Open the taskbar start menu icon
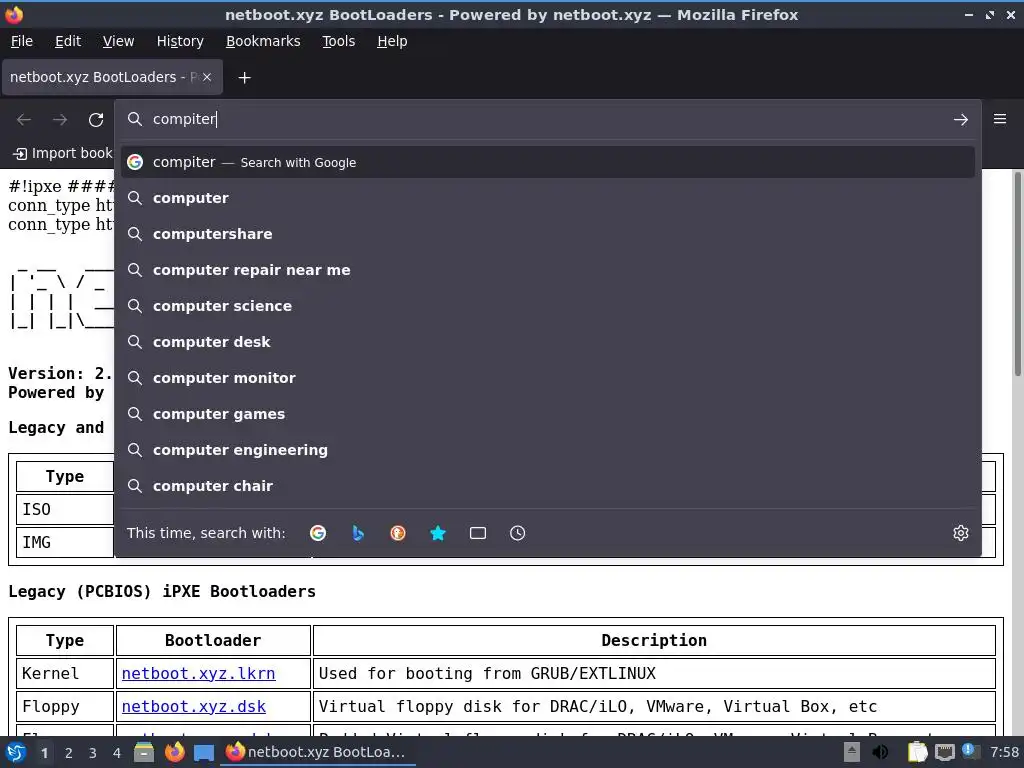The width and height of the screenshot is (1024, 768). (x=16, y=752)
